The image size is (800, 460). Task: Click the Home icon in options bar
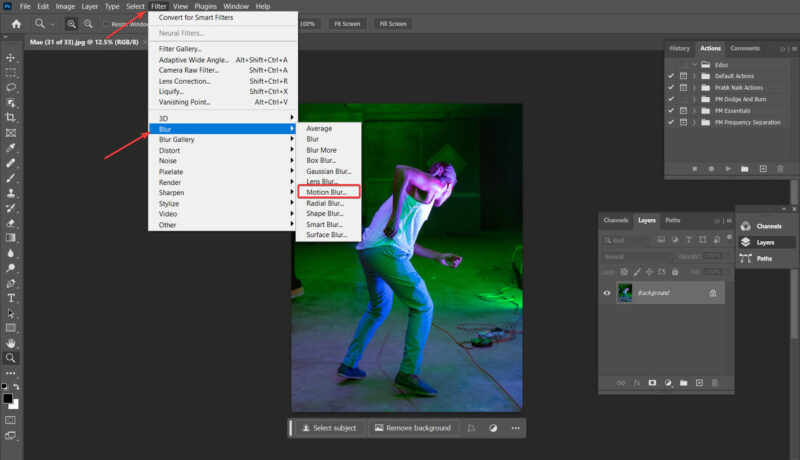16,24
